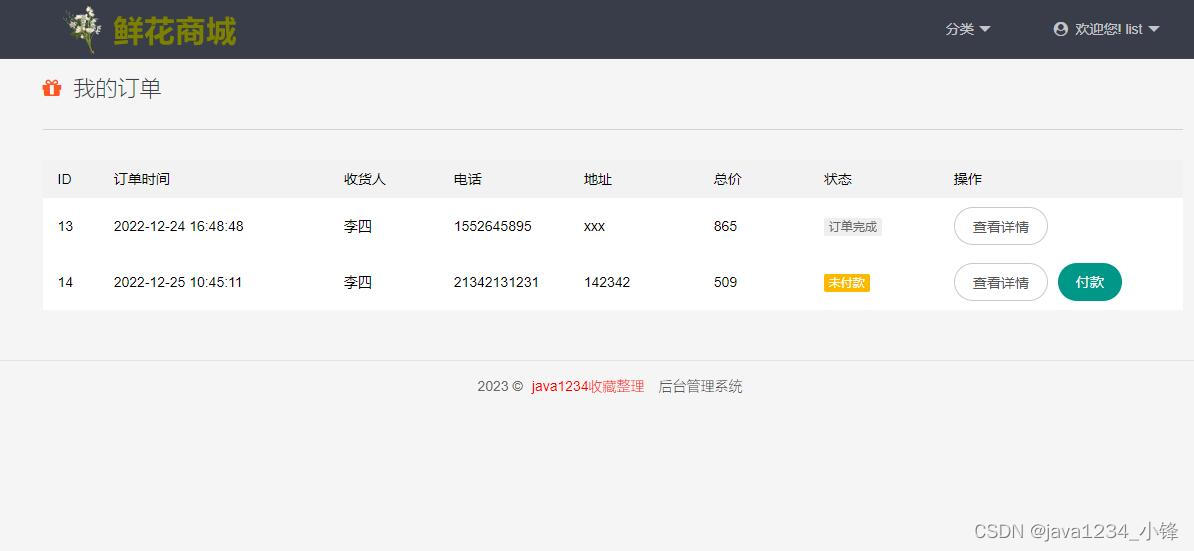Image resolution: width=1194 pixels, height=551 pixels.
Task: Click the 鲜花商城 site title
Action: click(175, 31)
